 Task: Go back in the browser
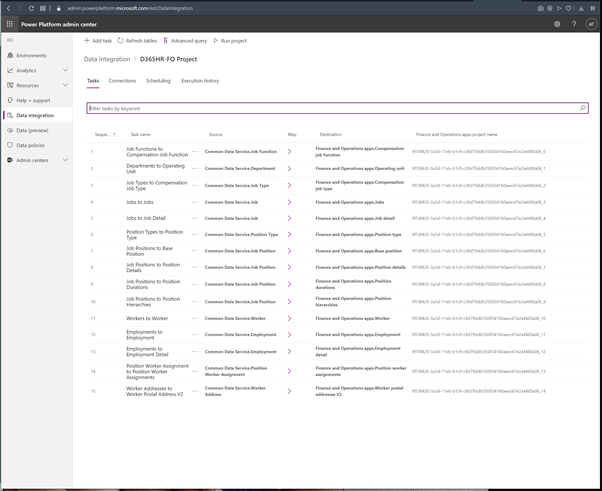8,8
